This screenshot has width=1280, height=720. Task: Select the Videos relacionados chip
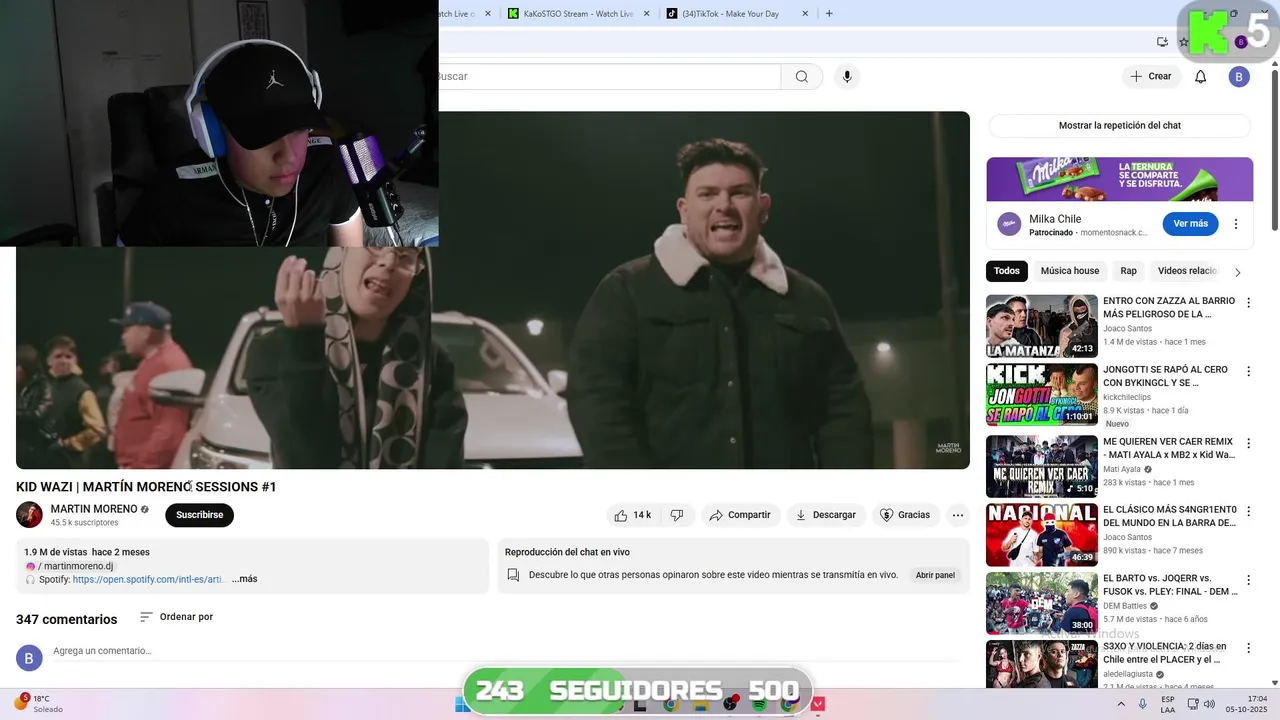click(x=1186, y=271)
